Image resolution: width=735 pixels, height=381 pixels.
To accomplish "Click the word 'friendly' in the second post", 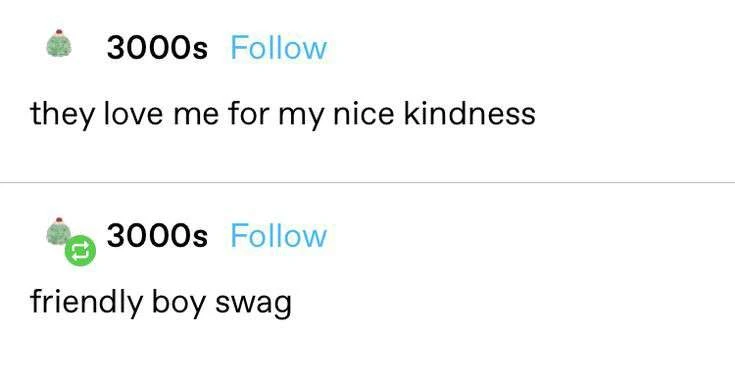I will (86, 302).
